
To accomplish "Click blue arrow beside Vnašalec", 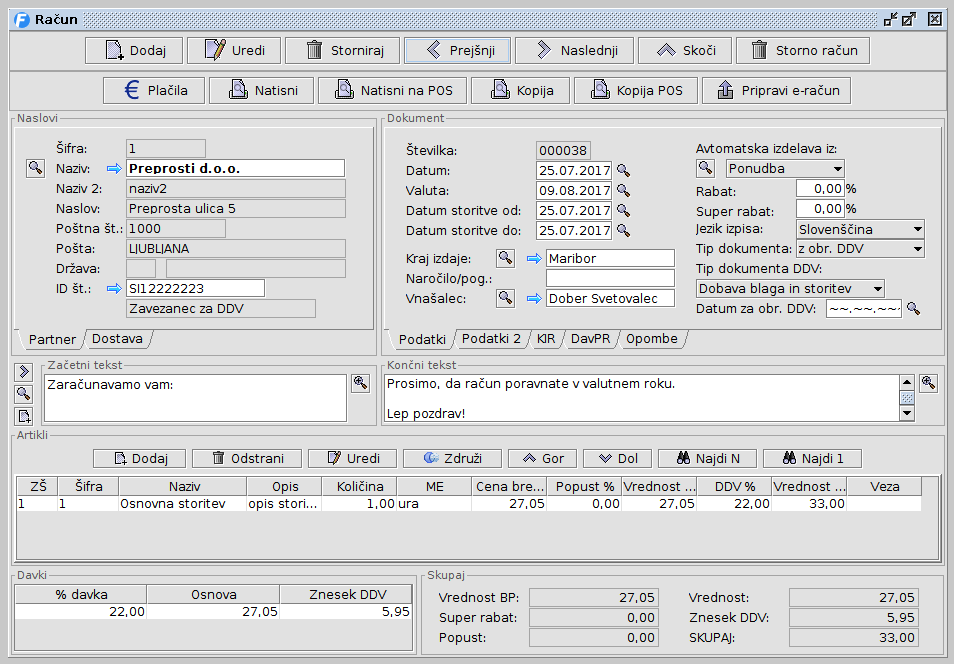I will pyautogui.click(x=534, y=299).
